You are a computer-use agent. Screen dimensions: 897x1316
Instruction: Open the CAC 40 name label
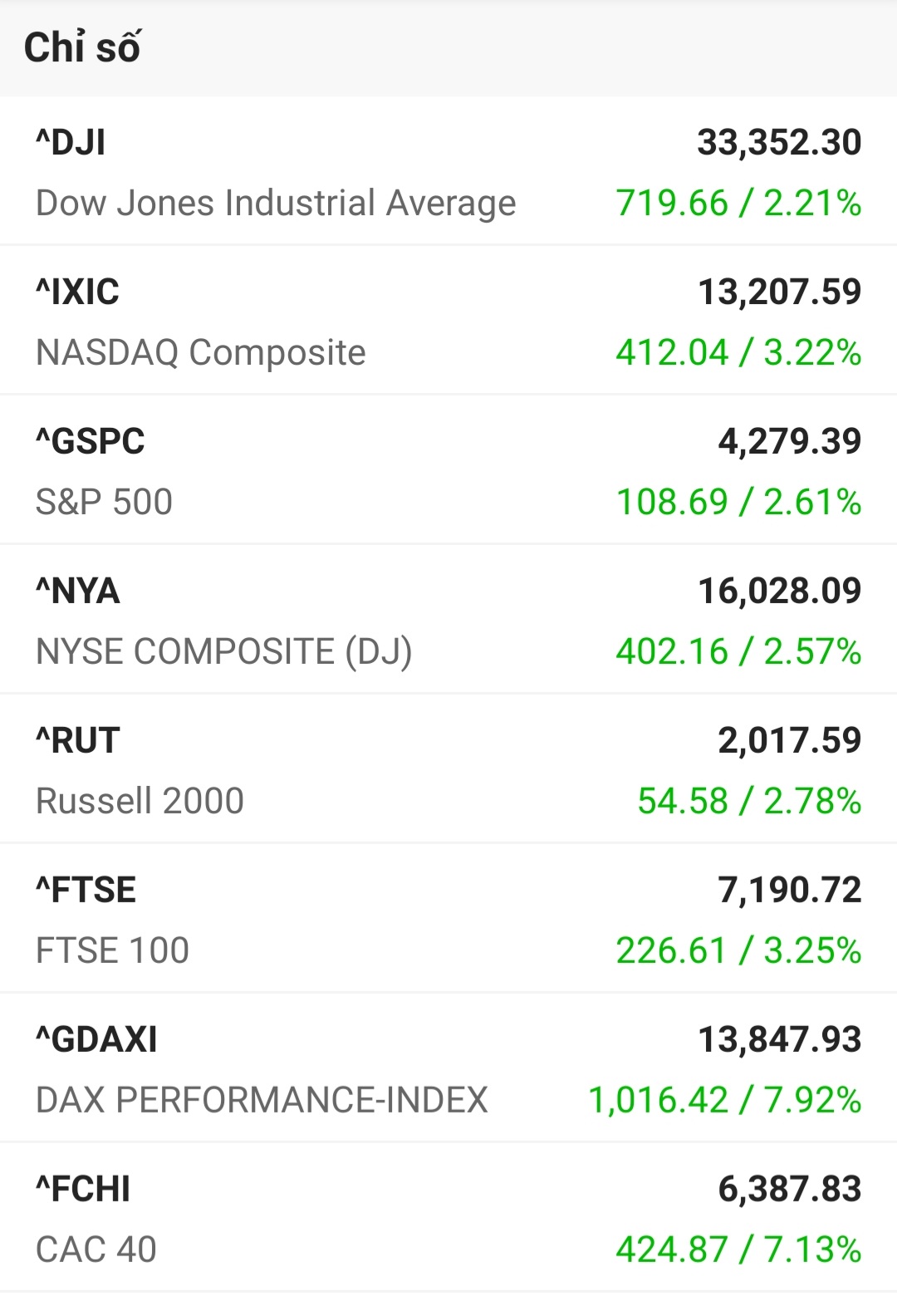pos(96,1250)
